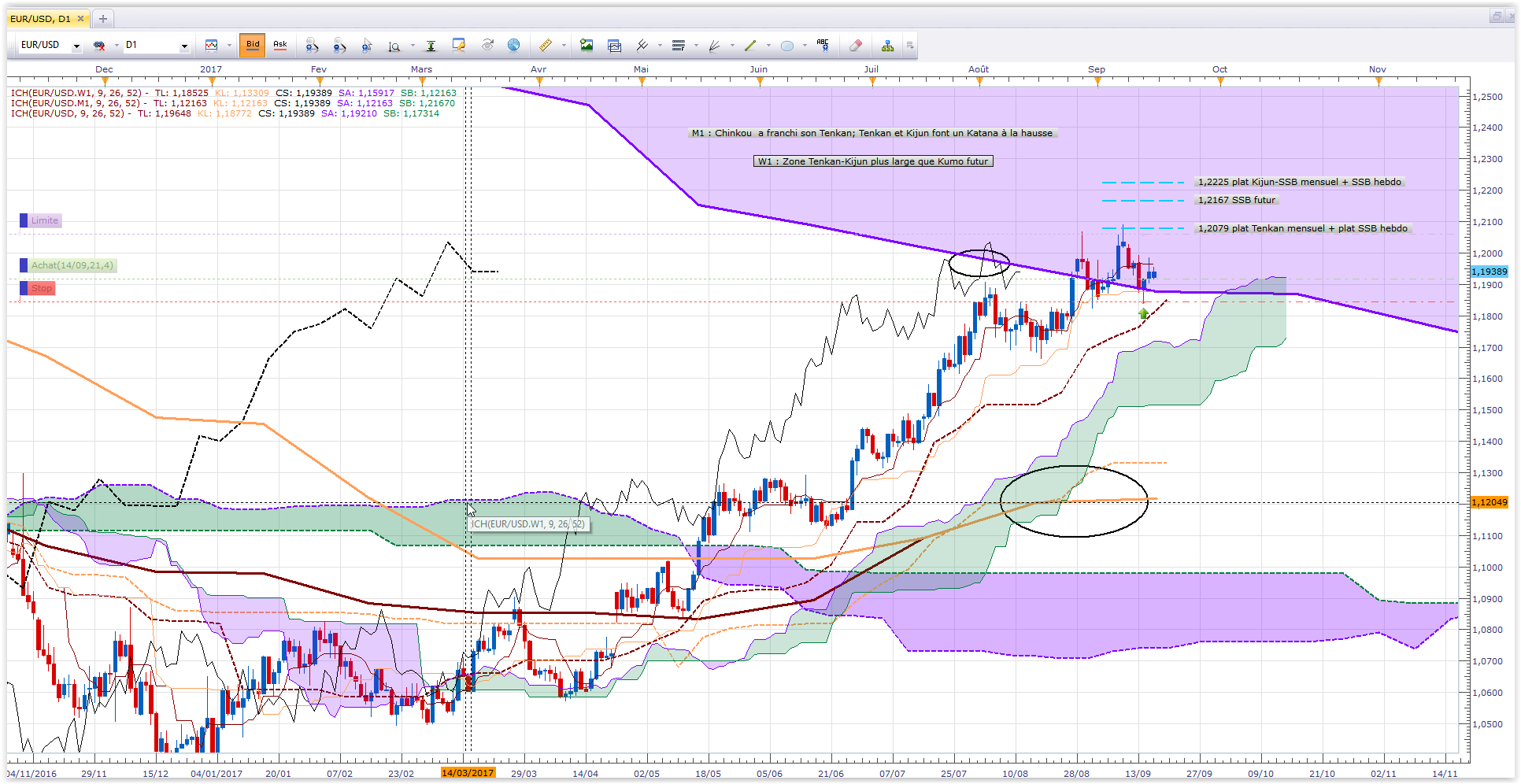Image resolution: width=1521 pixels, height=784 pixels.
Task: Click the zoom scale magnifier icon
Action: point(394,46)
